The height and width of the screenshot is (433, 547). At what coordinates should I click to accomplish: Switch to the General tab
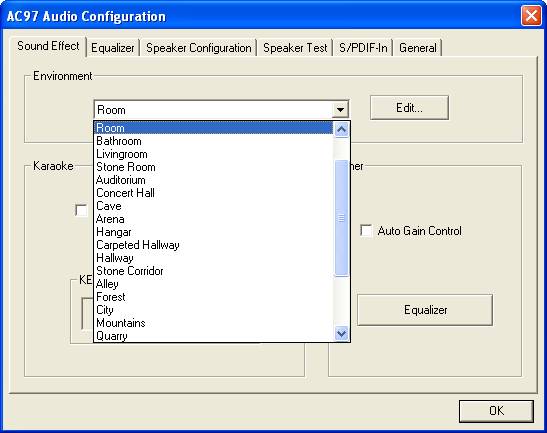pos(418,48)
